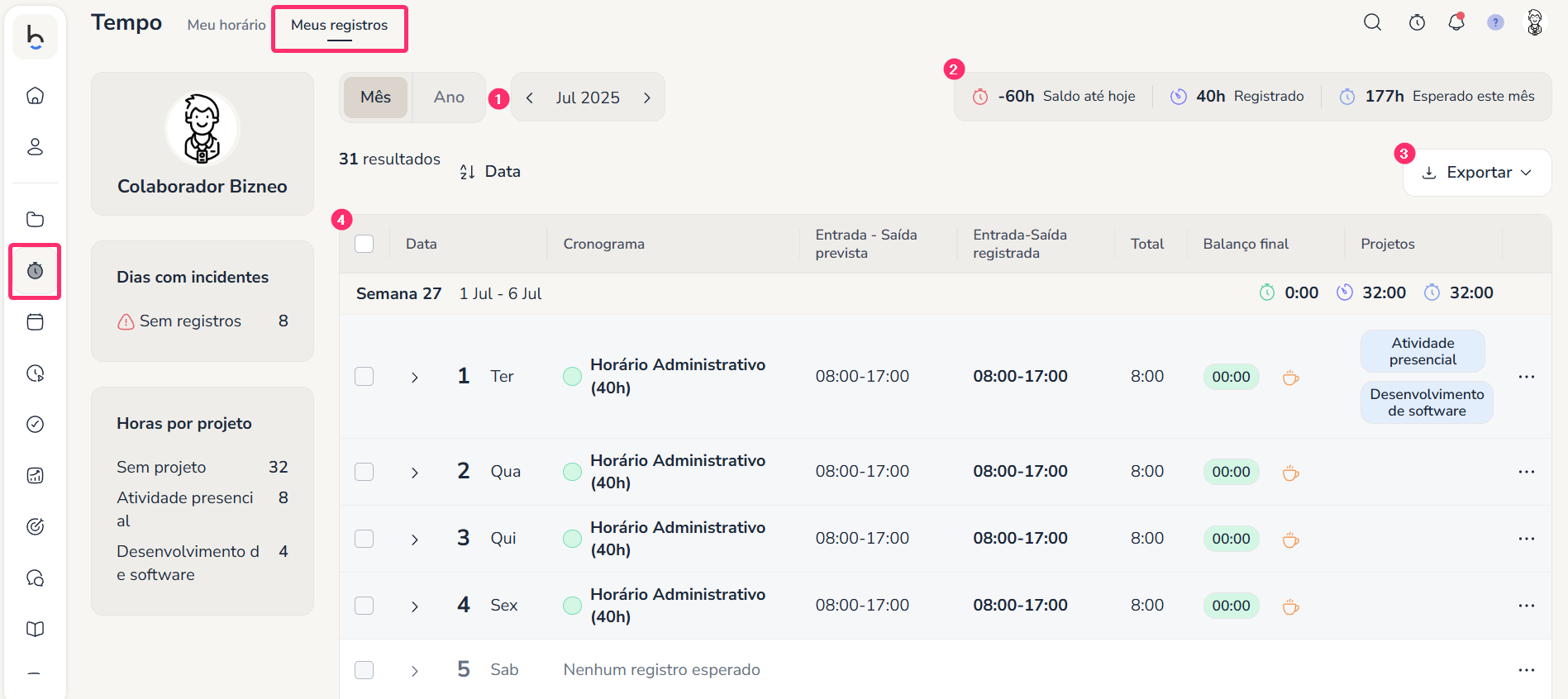The image size is (1568, 699).
Task: Click the notifications bell icon
Action: tap(1456, 22)
